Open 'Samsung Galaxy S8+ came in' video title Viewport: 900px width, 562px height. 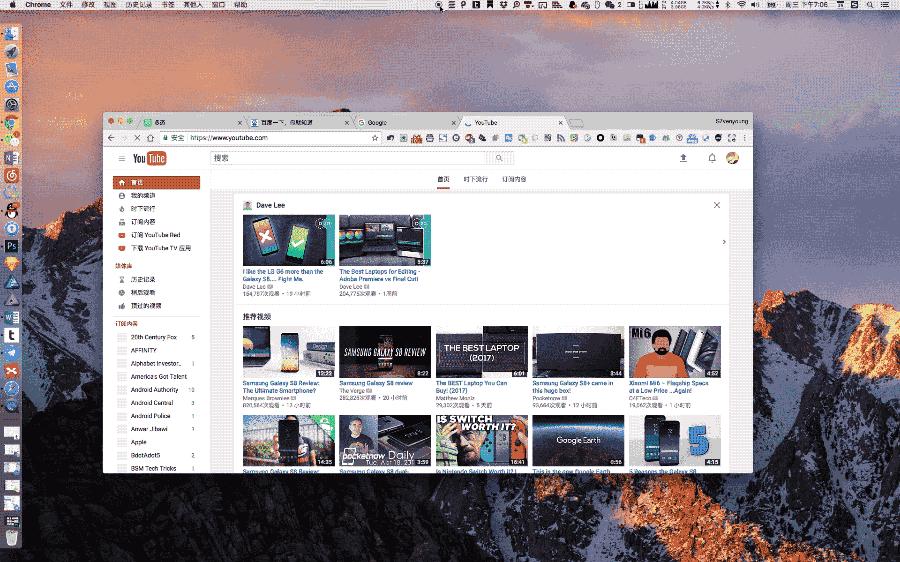pyautogui.click(x=573, y=386)
